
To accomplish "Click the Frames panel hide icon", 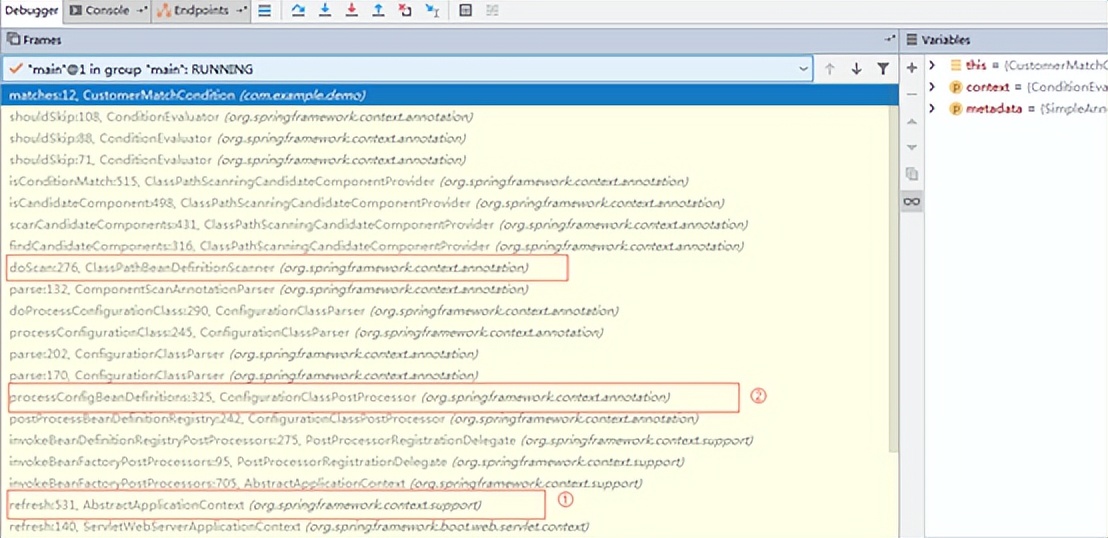I will 889,40.
